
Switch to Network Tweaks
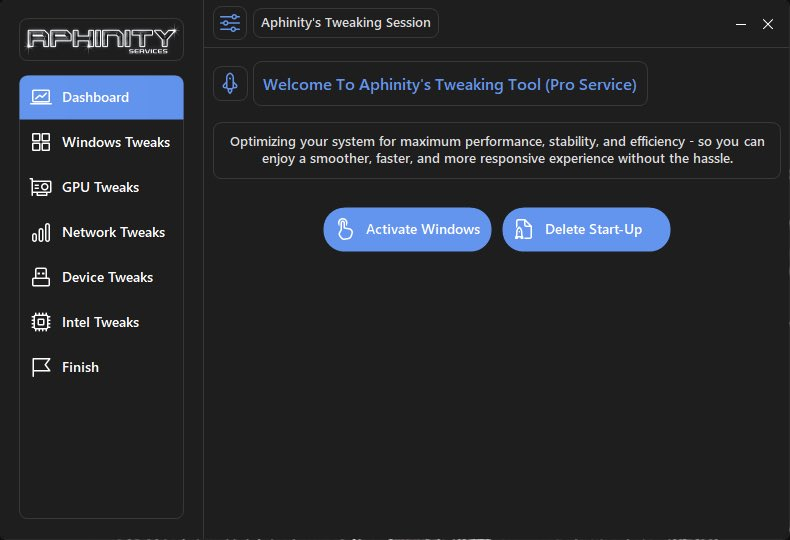101,232
